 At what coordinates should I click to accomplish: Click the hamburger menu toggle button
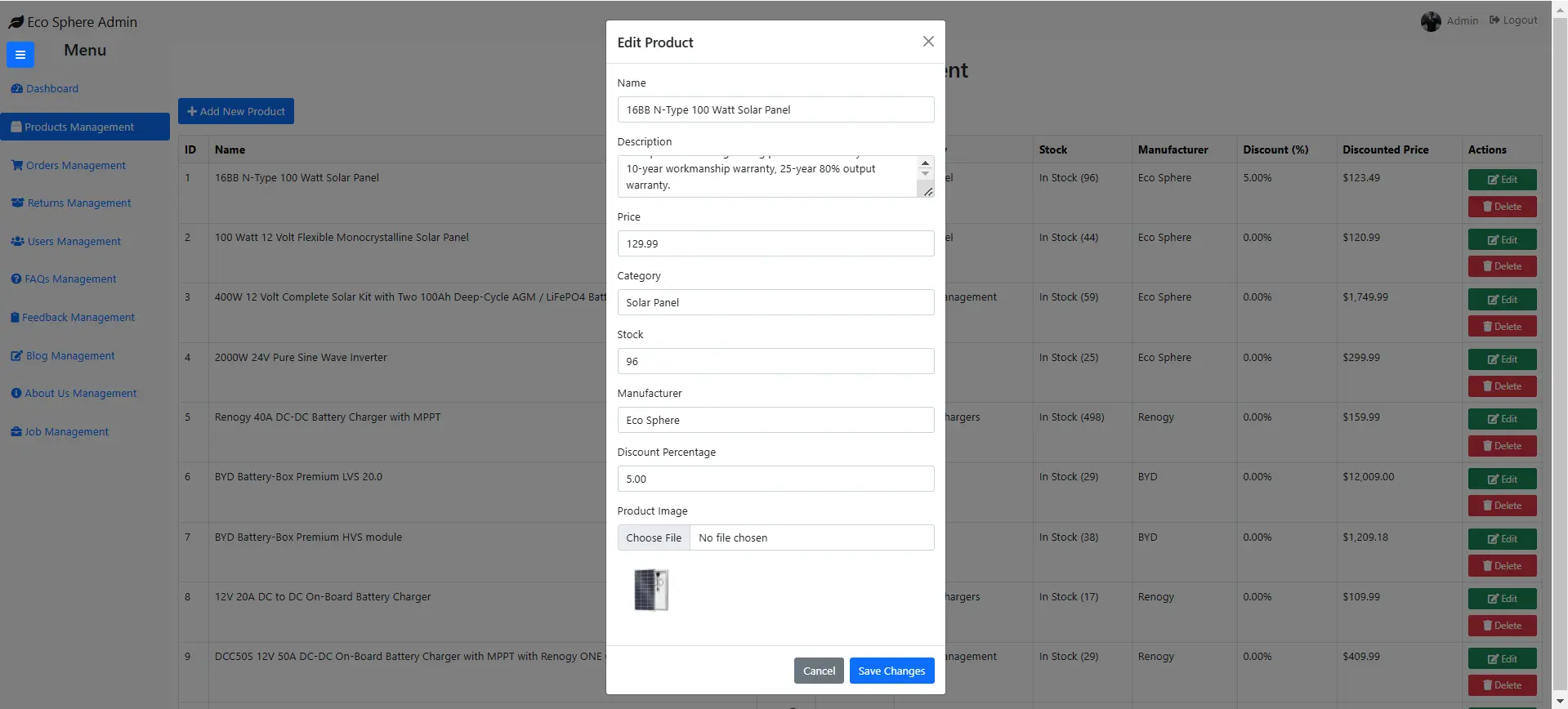pos(20,55)
